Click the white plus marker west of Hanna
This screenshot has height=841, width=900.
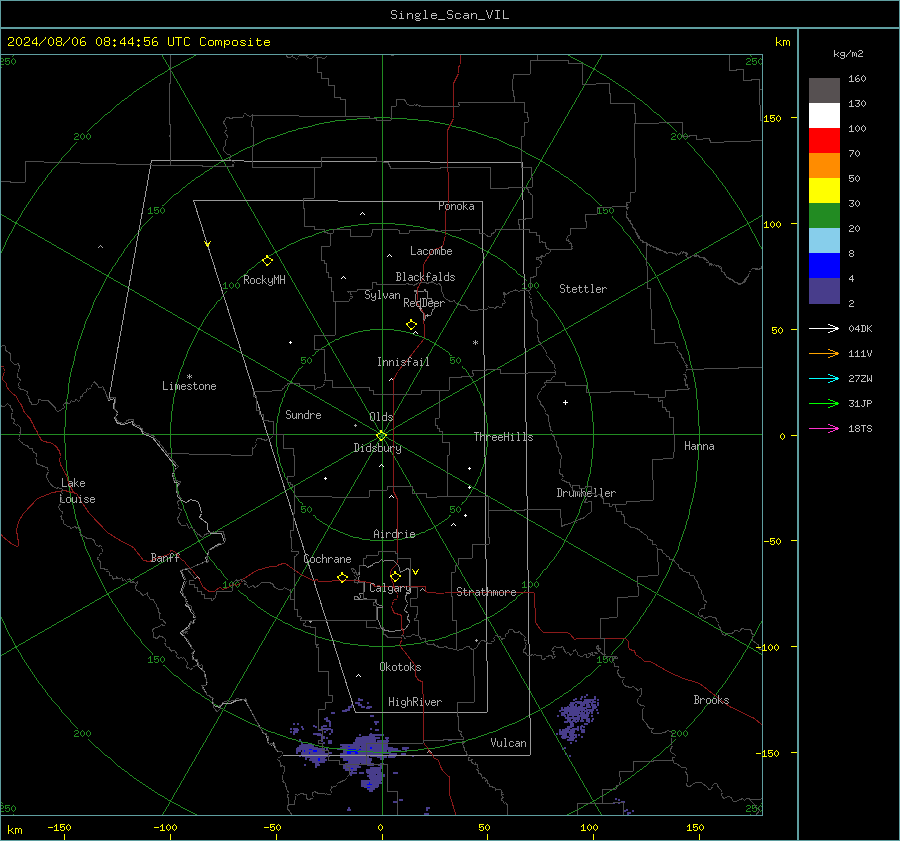click(x=565, y=402)
